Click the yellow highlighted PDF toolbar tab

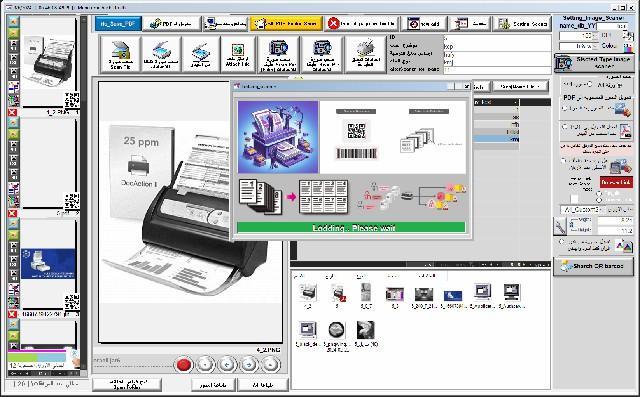click(286, 24)
